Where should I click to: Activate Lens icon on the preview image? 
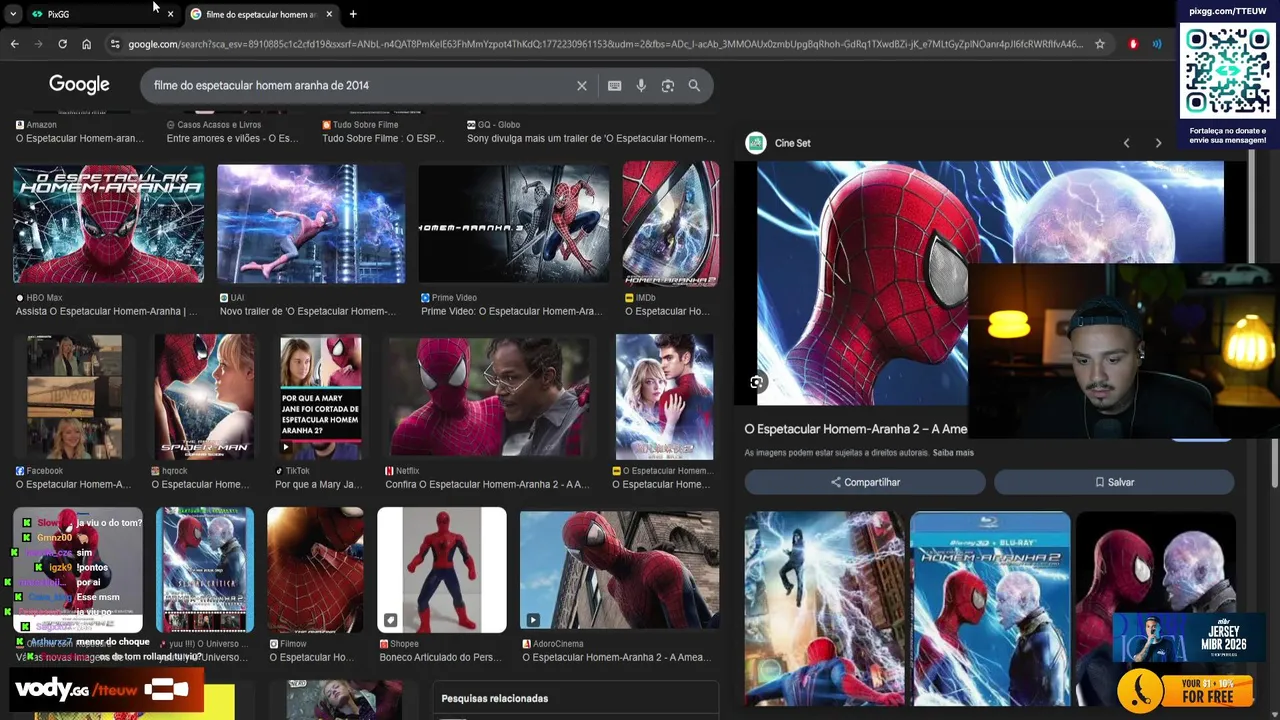pyautogui.click(x=757, y=382)
